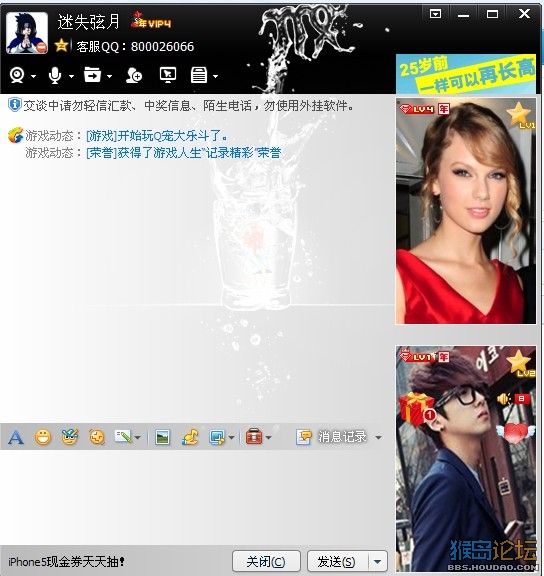Image resolution: width=544 pixels, height=576 pixels.
Task: Close the chat window with X
Action: coord(525,14)
